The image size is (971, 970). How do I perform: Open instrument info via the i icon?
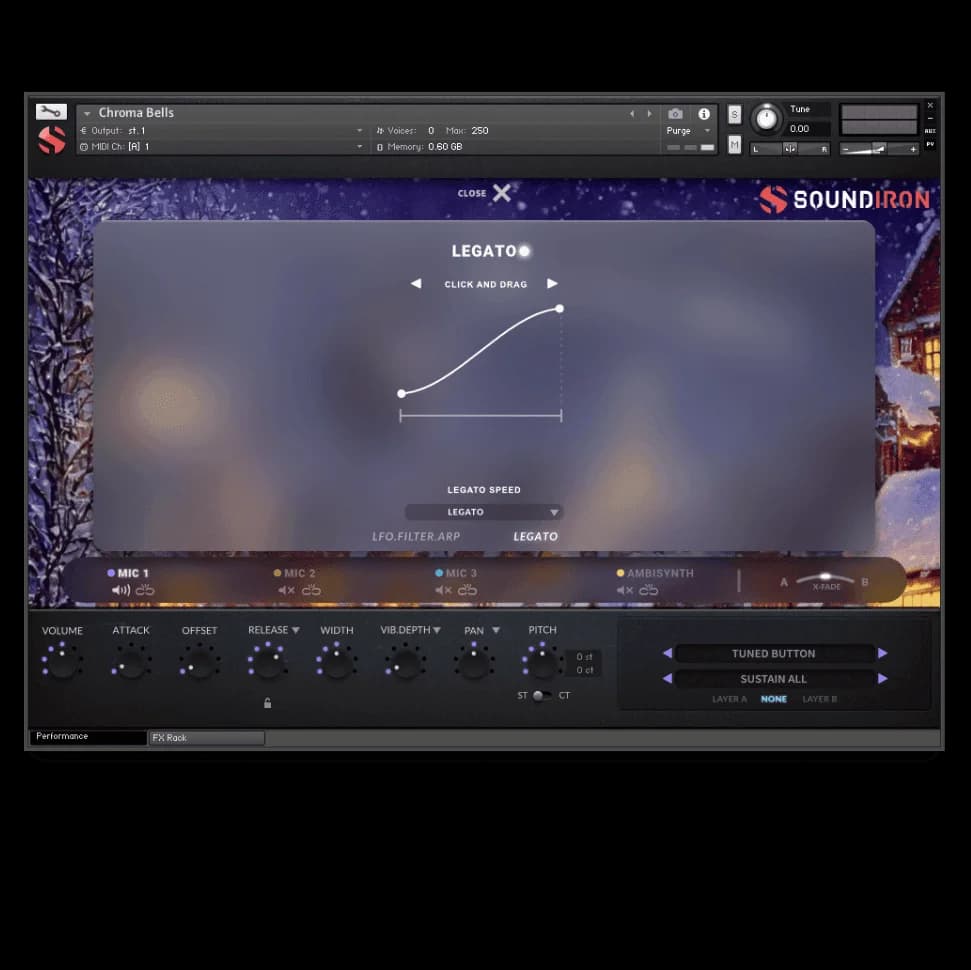pos(704,114)
